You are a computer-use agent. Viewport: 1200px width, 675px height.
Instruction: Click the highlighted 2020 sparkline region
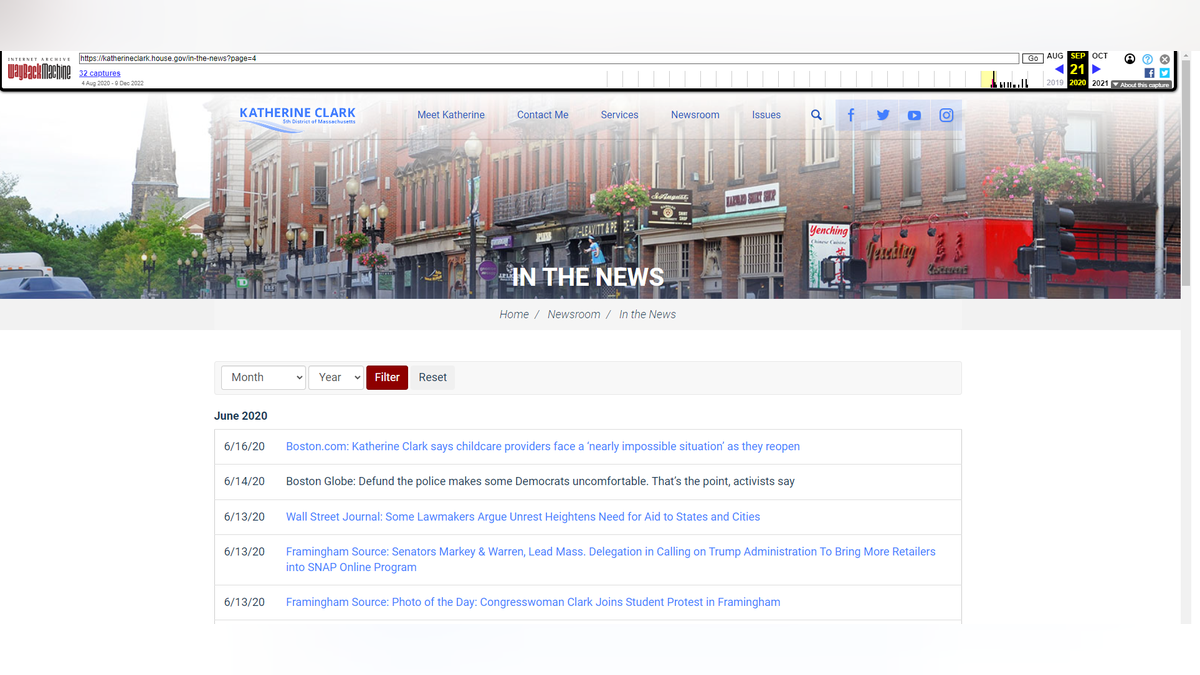987,79
